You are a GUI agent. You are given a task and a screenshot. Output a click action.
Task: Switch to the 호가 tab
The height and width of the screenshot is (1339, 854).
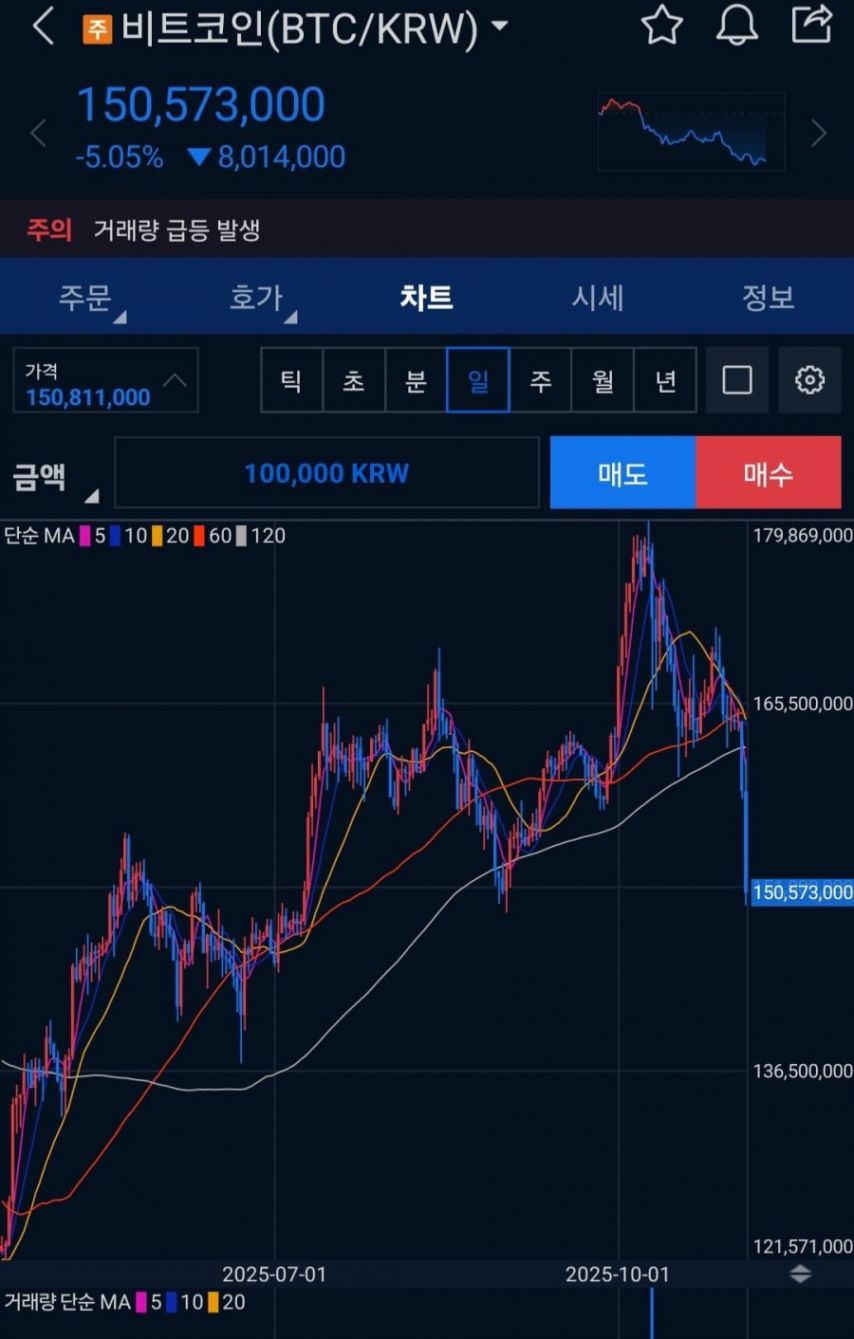click(x=257, y=298)
